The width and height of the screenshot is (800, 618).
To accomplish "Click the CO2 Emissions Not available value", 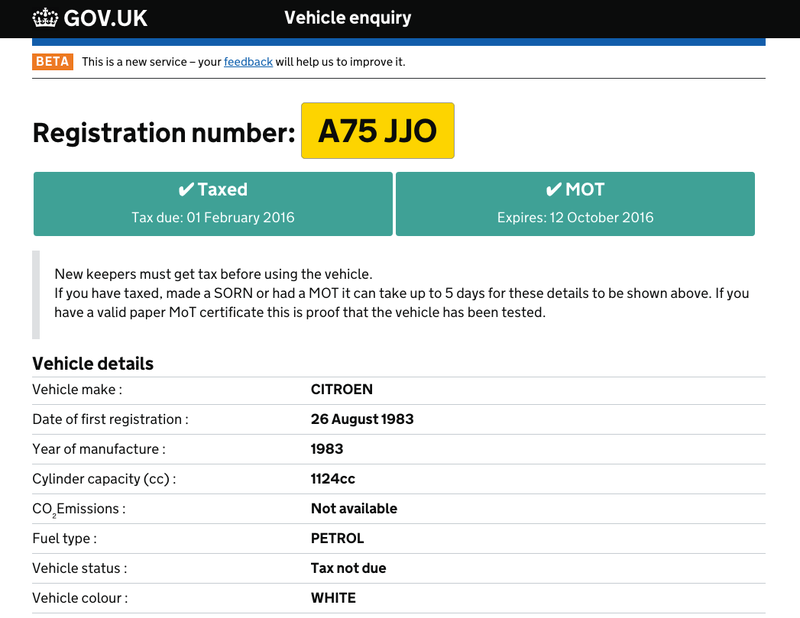I will click(354, 509).
